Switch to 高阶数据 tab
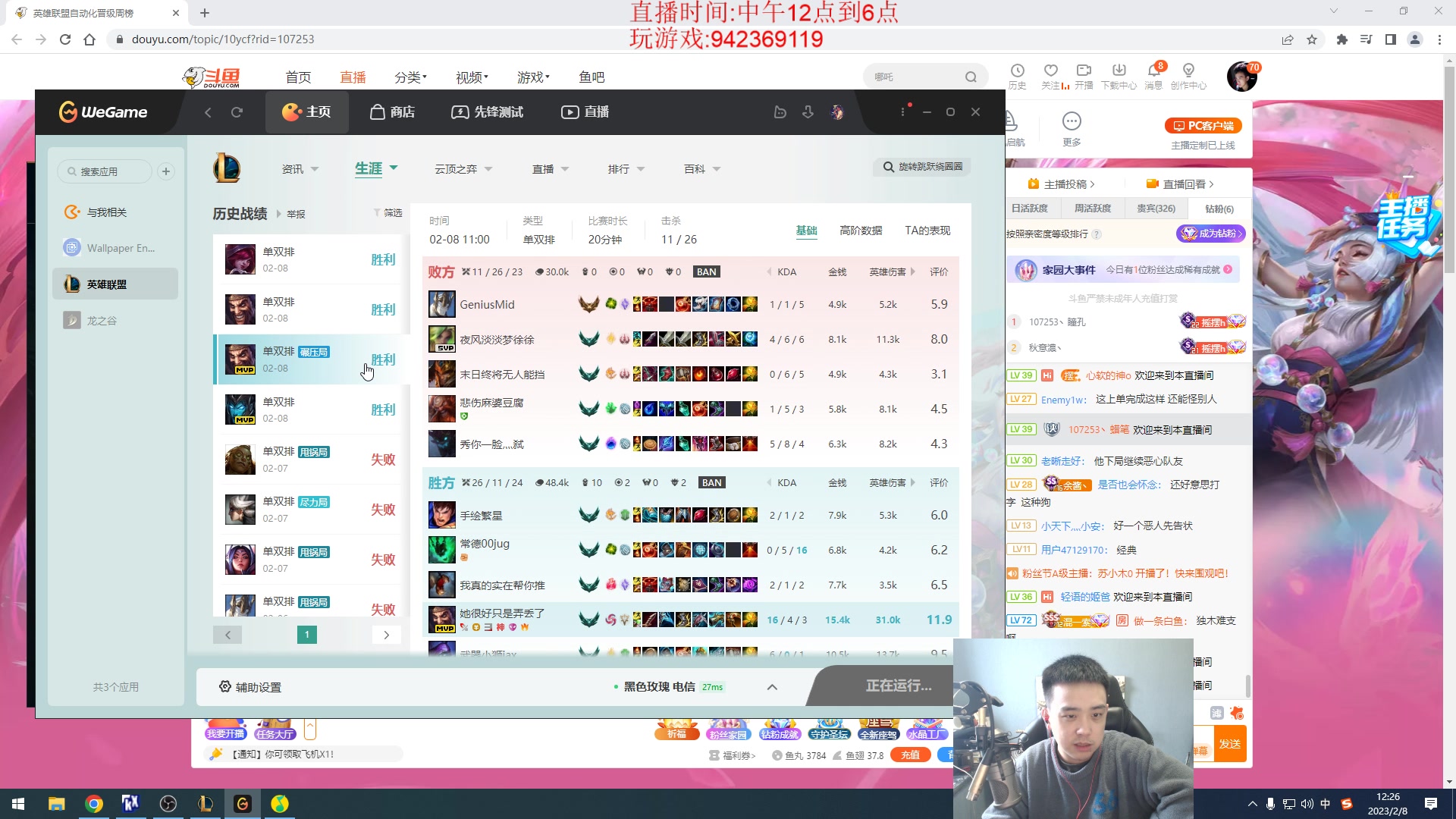Image resolution: width=1456 pixels, height=819 pixels. (861, 231)
